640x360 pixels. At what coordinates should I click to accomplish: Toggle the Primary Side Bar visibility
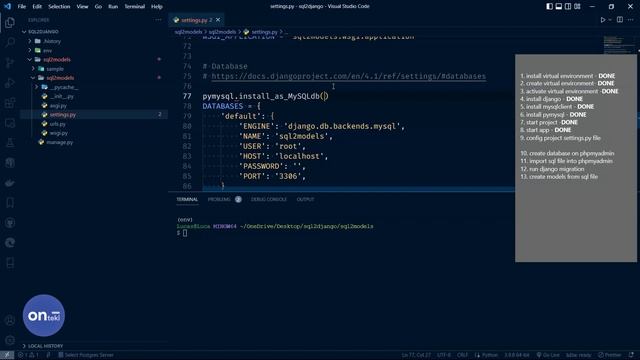pos(549,7)
